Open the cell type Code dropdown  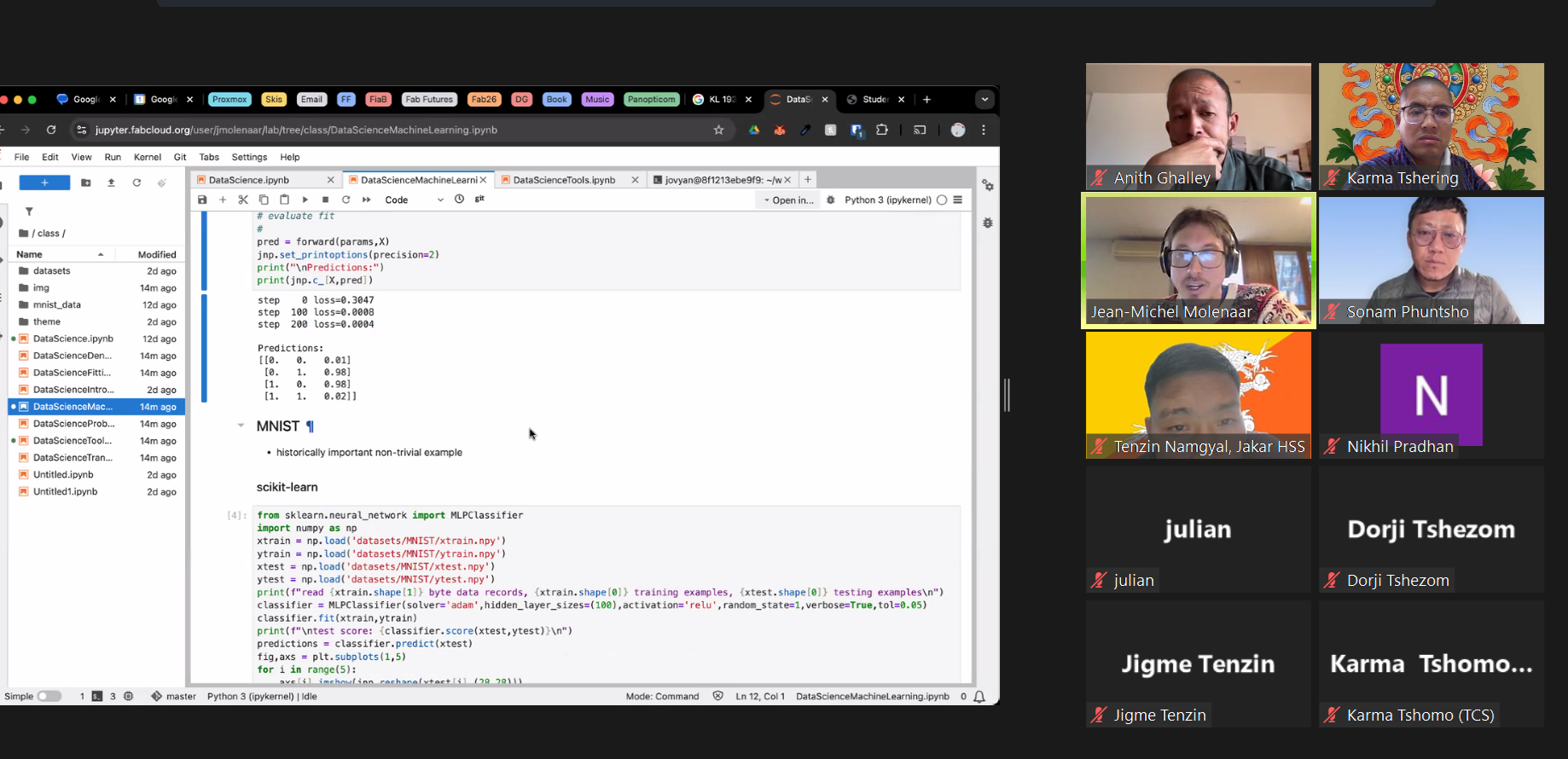(414, 200)
